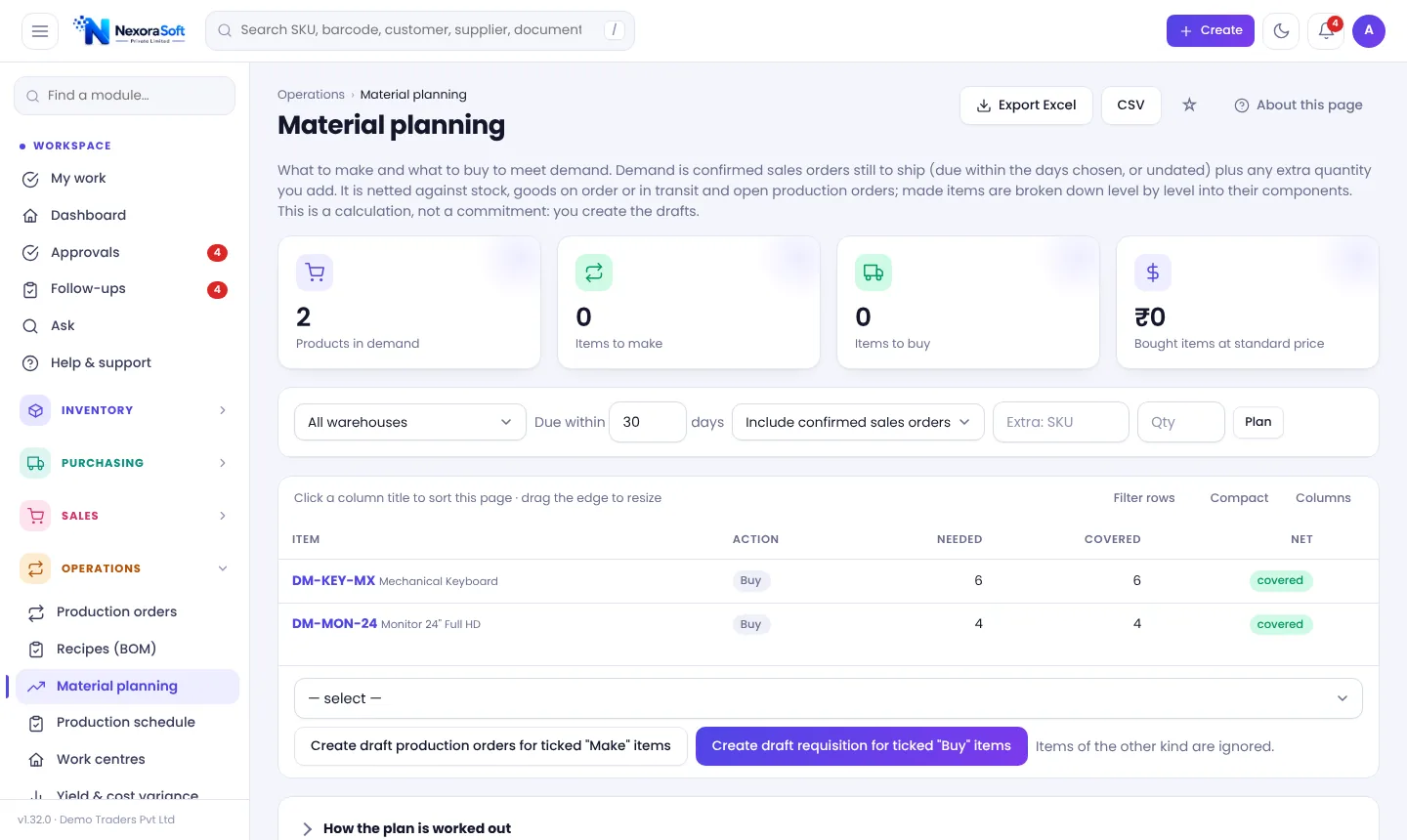Open the Export Excel download
This screenshot has width=1407, height=840.
point(1026,105)
